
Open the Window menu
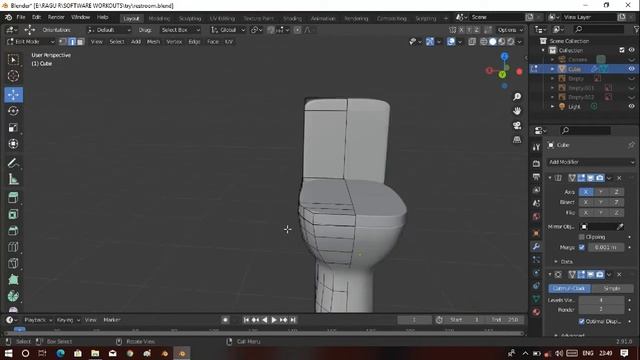pyautogui.click(x=80, y=17)
